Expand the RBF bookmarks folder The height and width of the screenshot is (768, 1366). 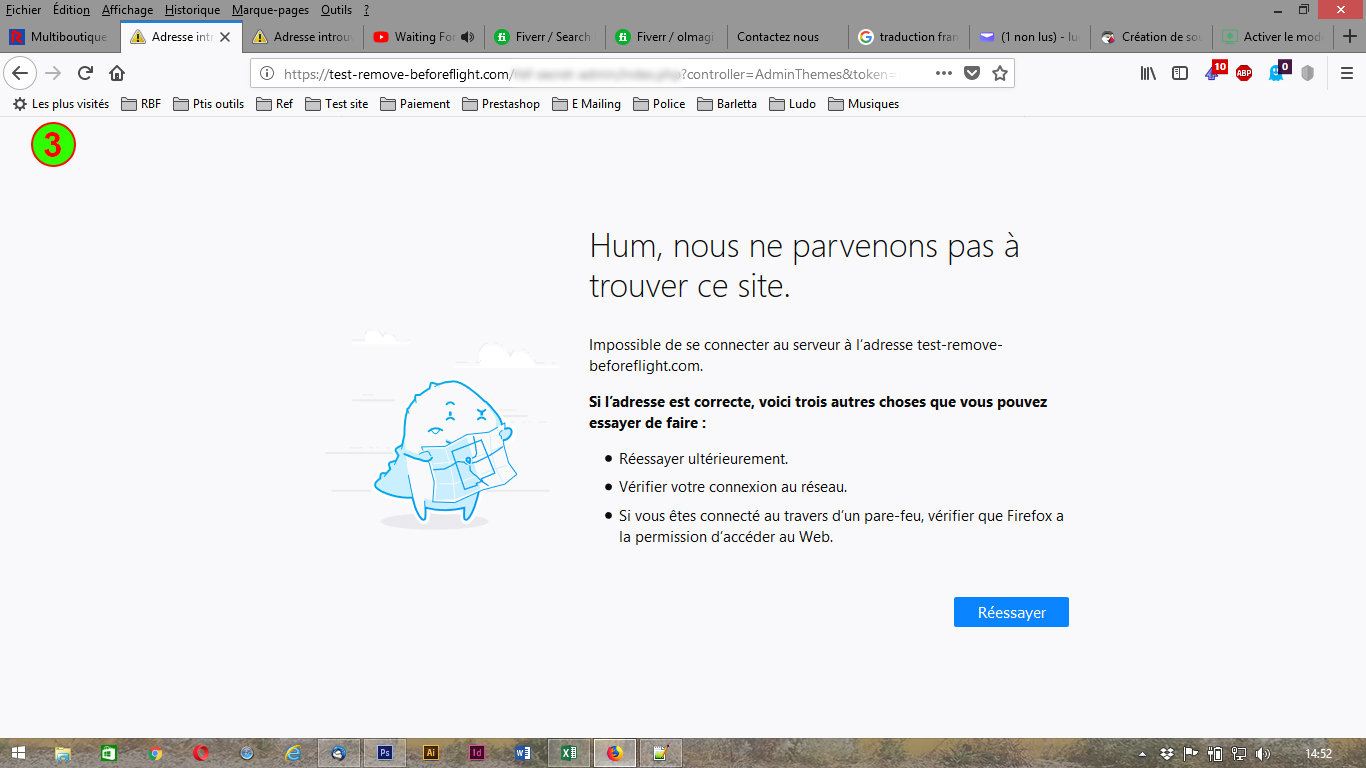click(x=141, y=104)
